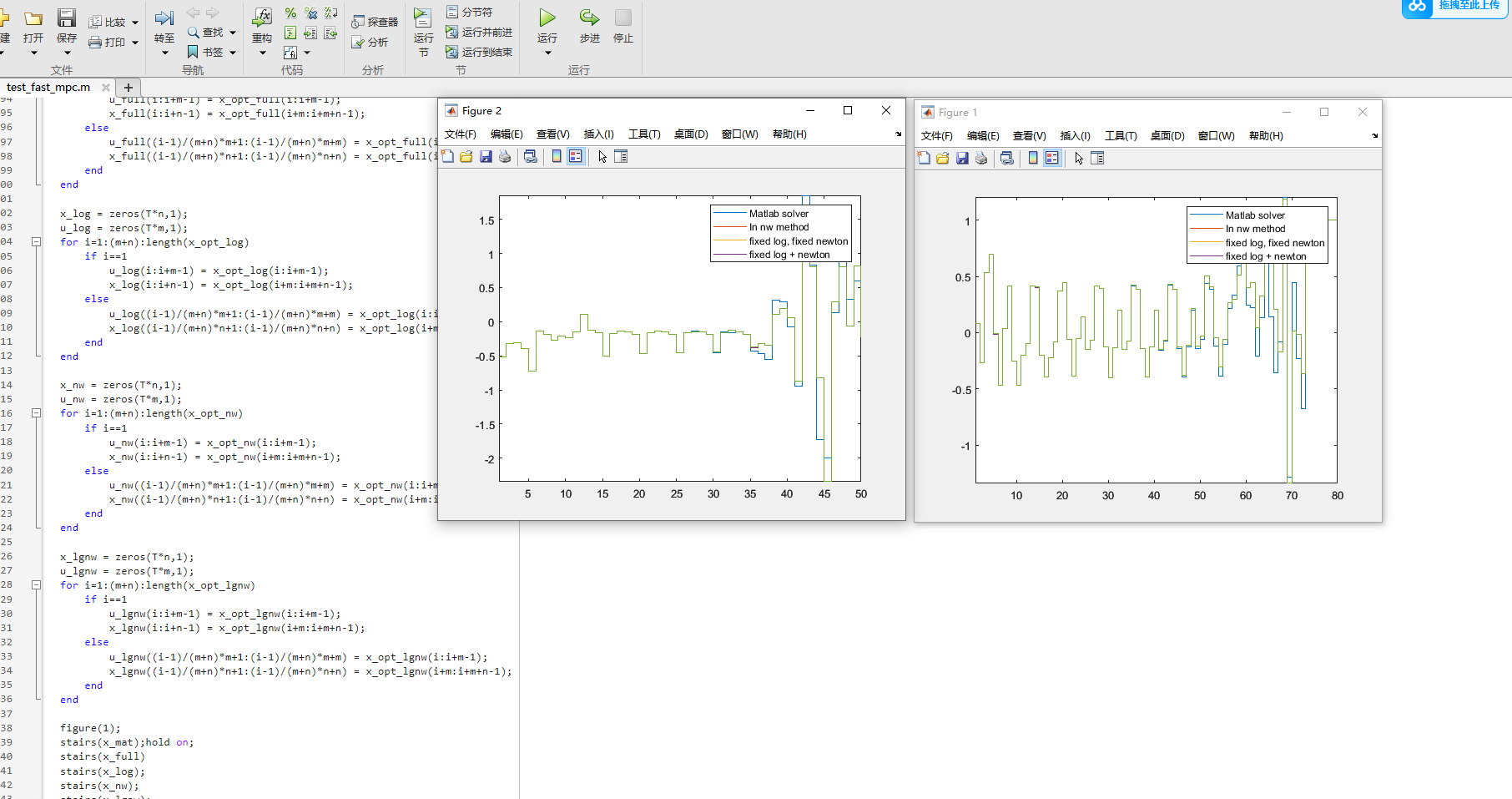
Task: Expand the Bookmark (书签) dropdown arrow
Action: click(233, 53)
